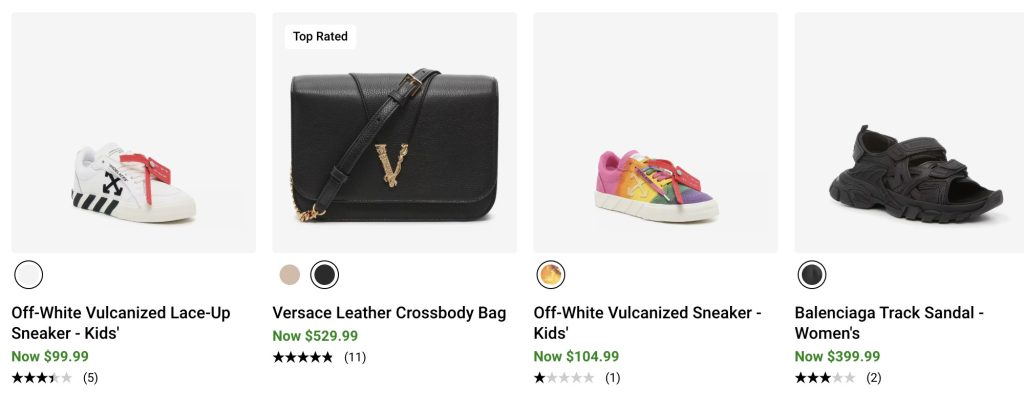The height and width of the screenshot is (409, 1024).
Task: Click Balenciaga Track Sandal - Women's title
Action: pos(889,323)
